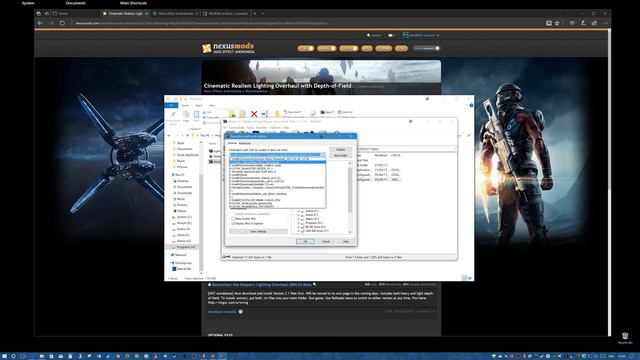Click the Nexus Mods logo
The height and width of the screenshot is (360, 640).
point(228,48)
